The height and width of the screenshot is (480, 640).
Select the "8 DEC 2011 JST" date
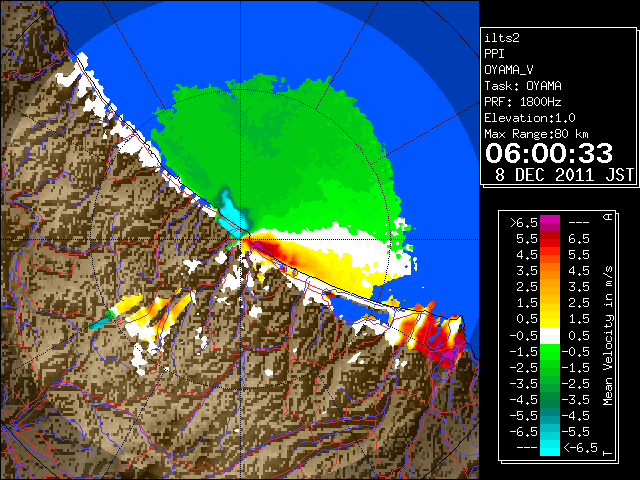click(x=564, y=175)
